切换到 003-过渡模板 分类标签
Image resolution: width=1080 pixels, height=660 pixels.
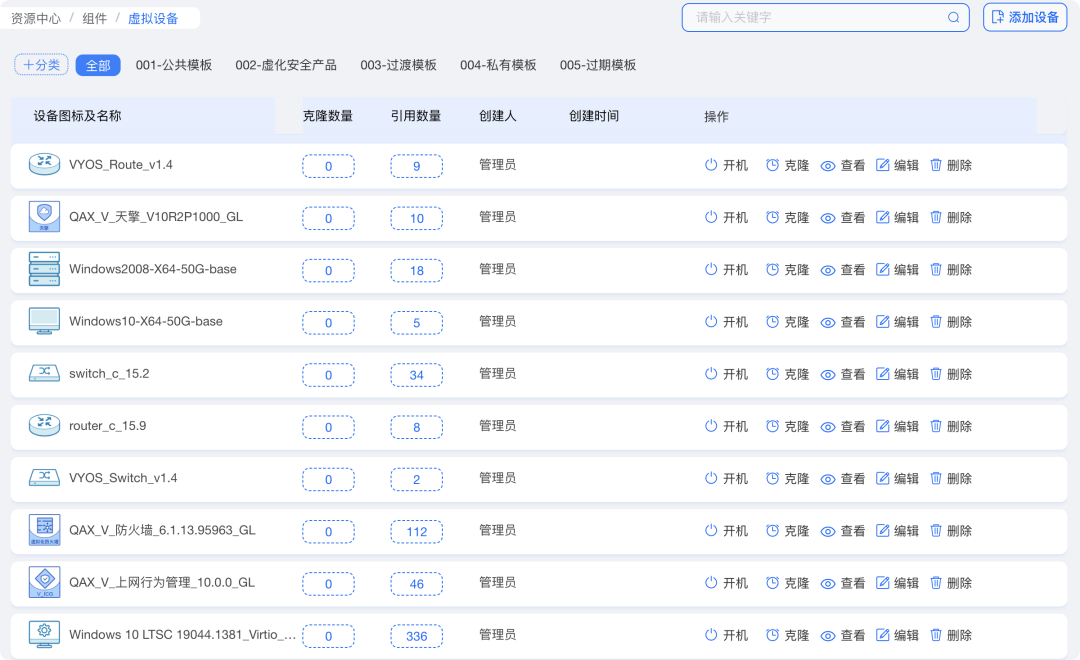(400, 64)
